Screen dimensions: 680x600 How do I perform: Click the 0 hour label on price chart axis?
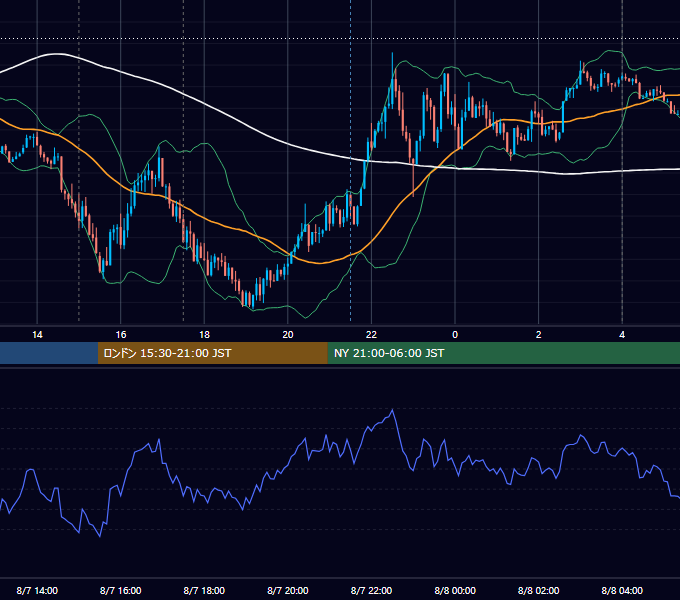455,335
